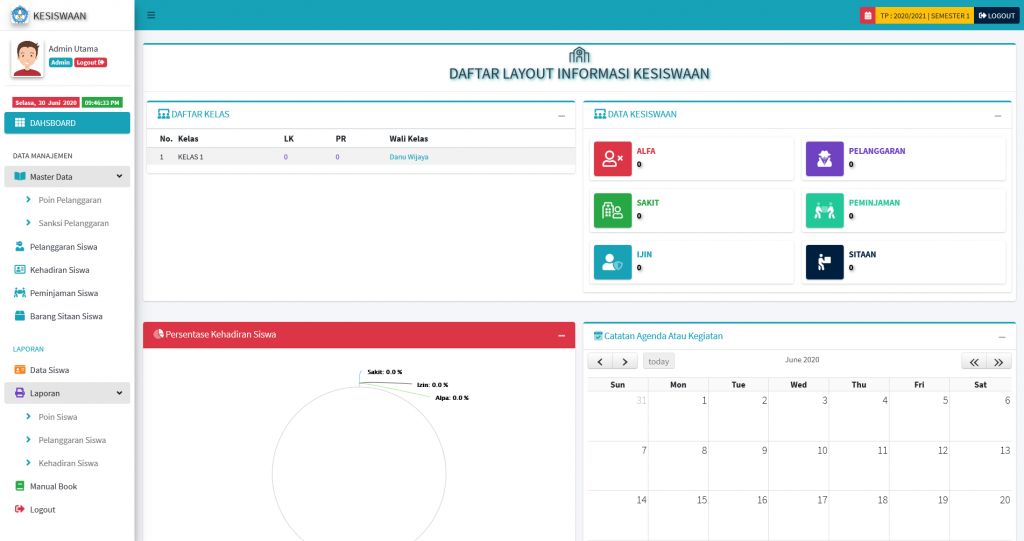Click the green clock time badge

click(102, 103)
